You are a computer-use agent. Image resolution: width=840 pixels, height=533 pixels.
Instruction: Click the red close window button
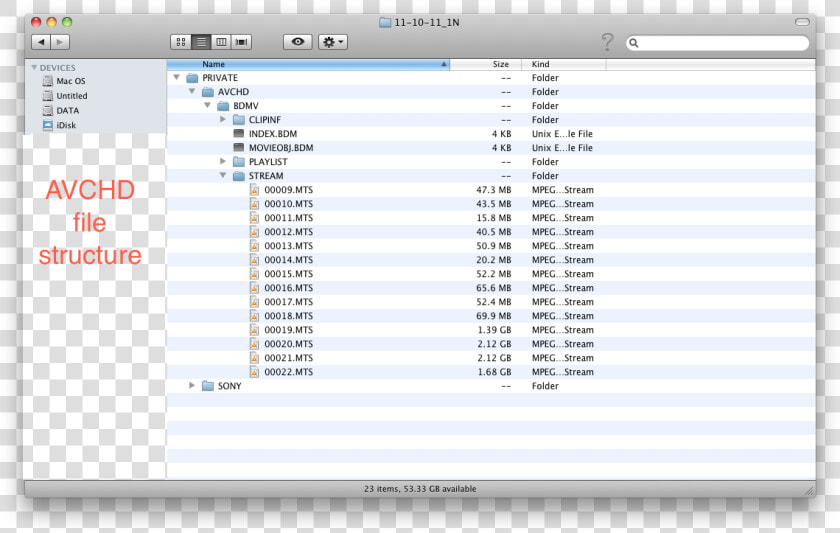(x=36, y=22)
